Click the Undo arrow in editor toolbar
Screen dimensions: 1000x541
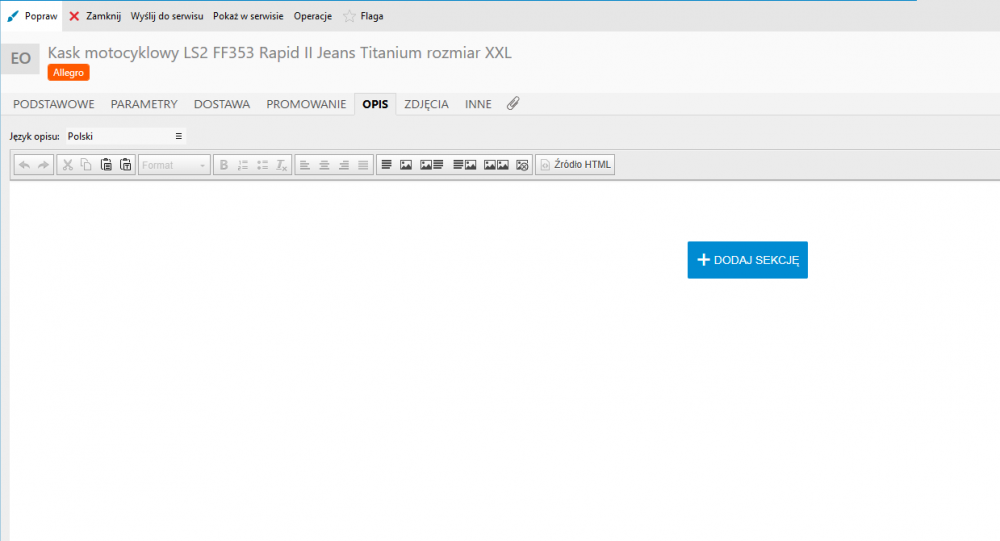[24, 165]
